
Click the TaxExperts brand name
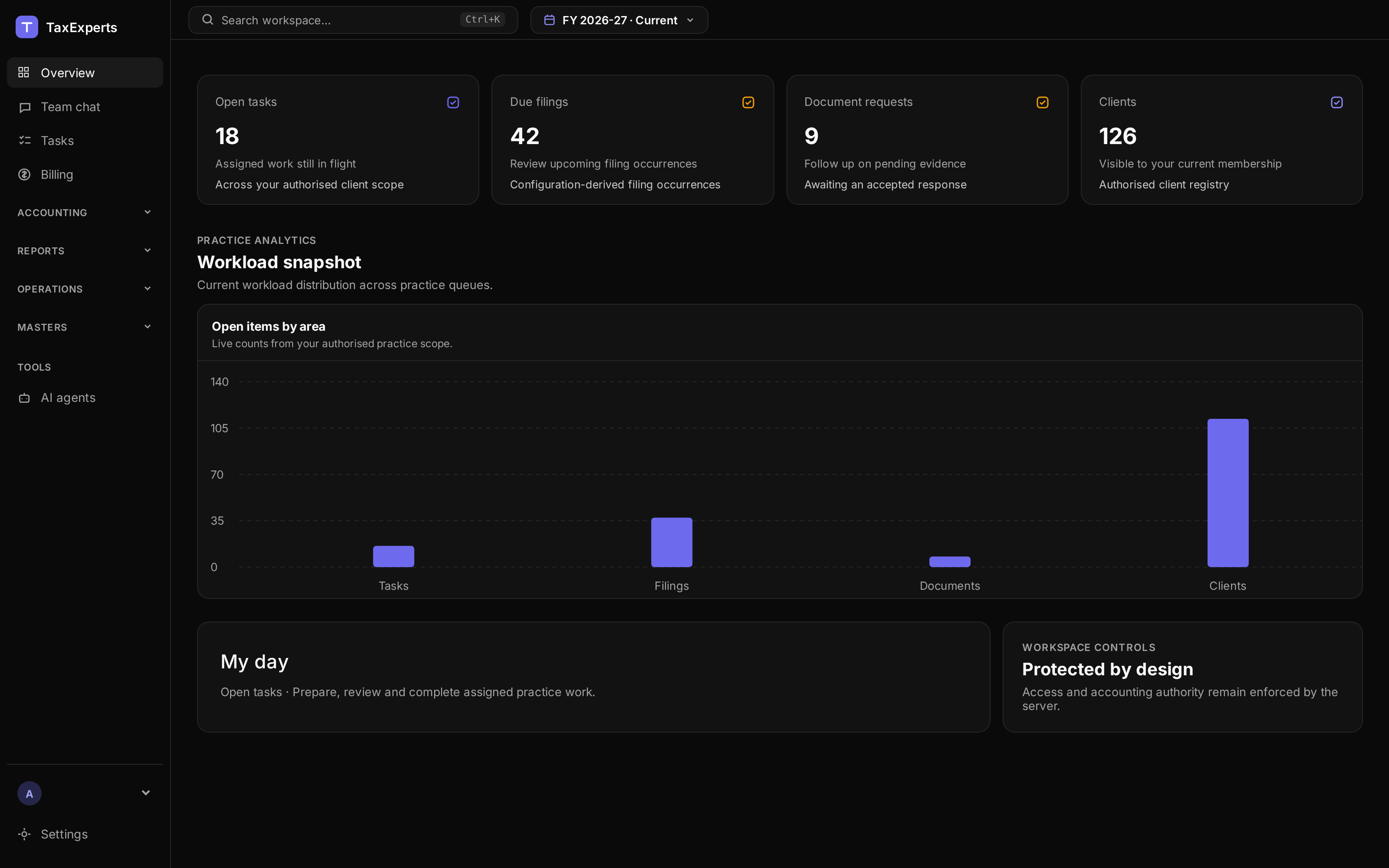[x=82, y=27]
